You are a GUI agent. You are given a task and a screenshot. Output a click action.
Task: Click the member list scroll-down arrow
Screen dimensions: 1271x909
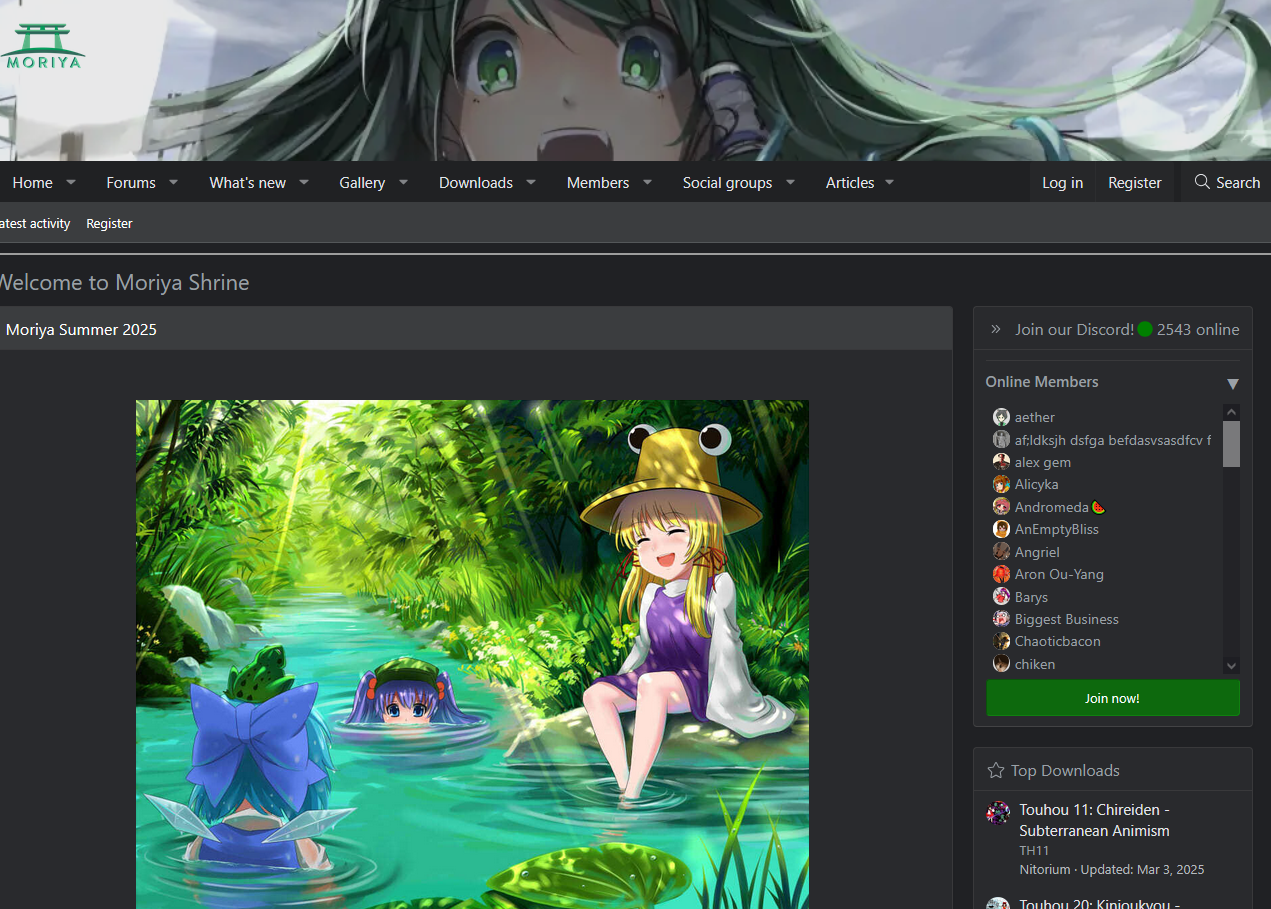(x=1231, y=666)
